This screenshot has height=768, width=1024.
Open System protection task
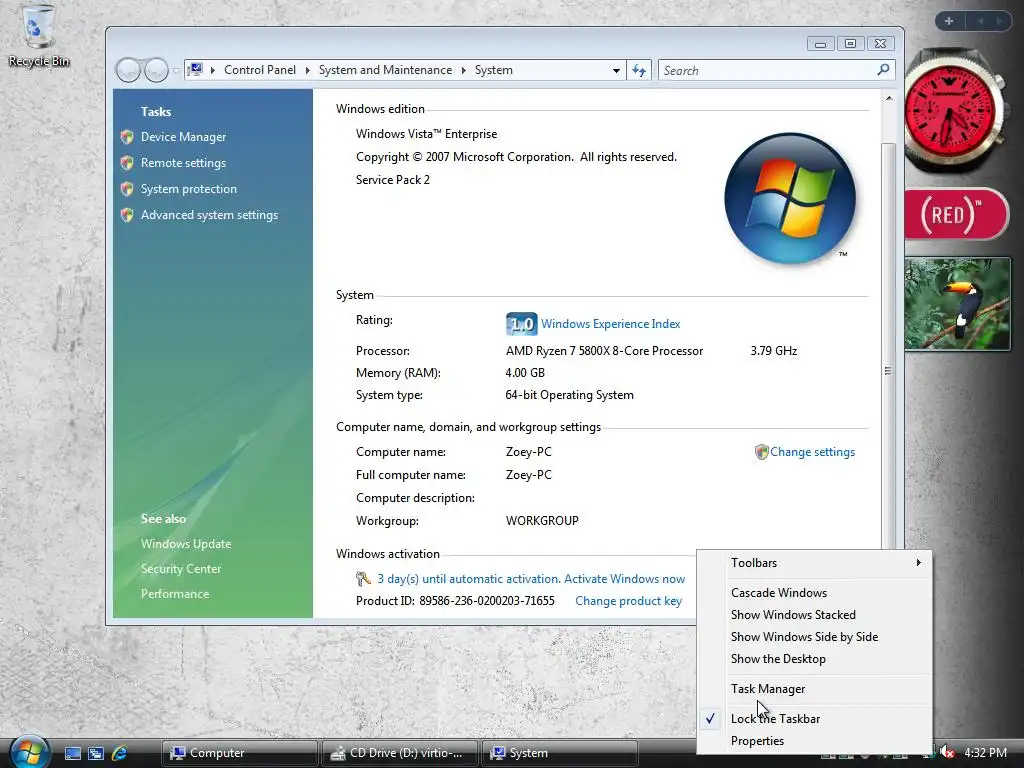189,189
